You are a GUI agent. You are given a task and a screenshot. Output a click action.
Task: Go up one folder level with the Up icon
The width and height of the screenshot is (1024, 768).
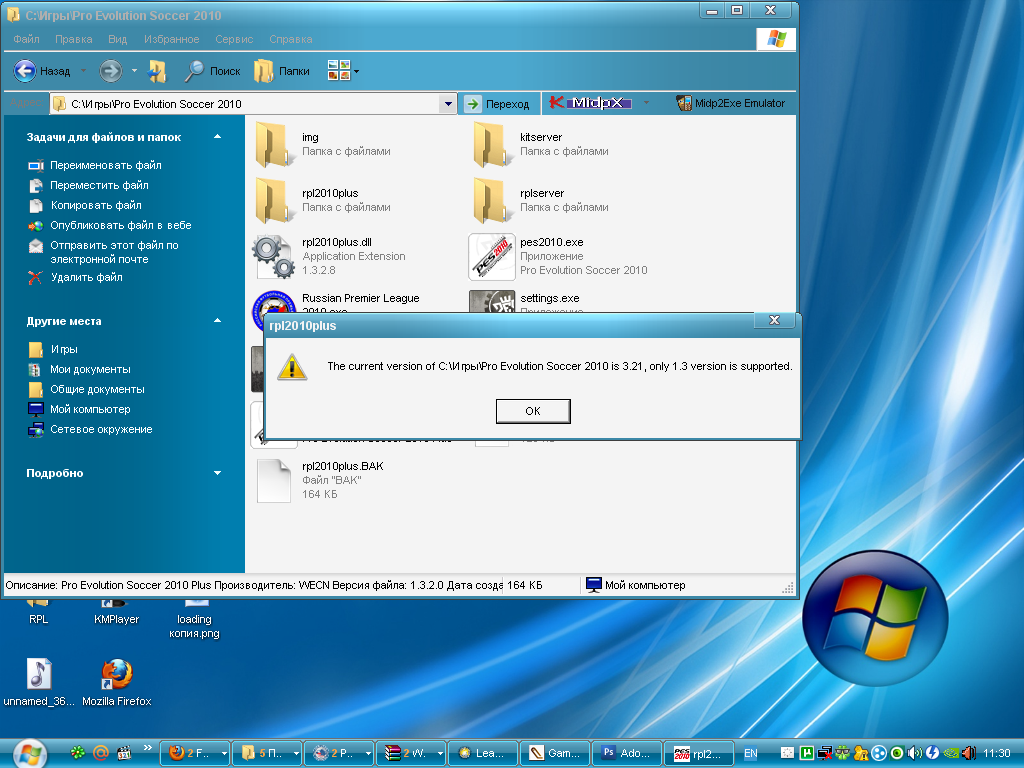click(x=157, y=71)
